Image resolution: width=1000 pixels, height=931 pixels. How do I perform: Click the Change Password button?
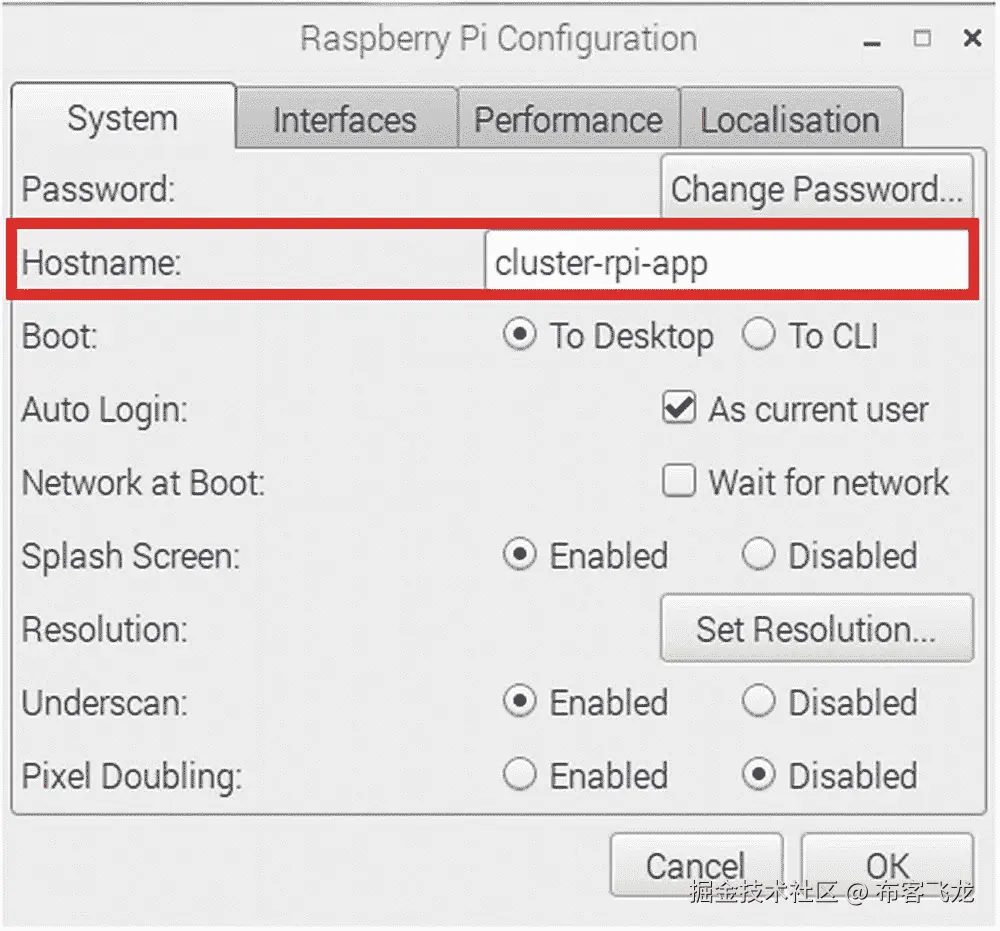(x=816, y=188)
